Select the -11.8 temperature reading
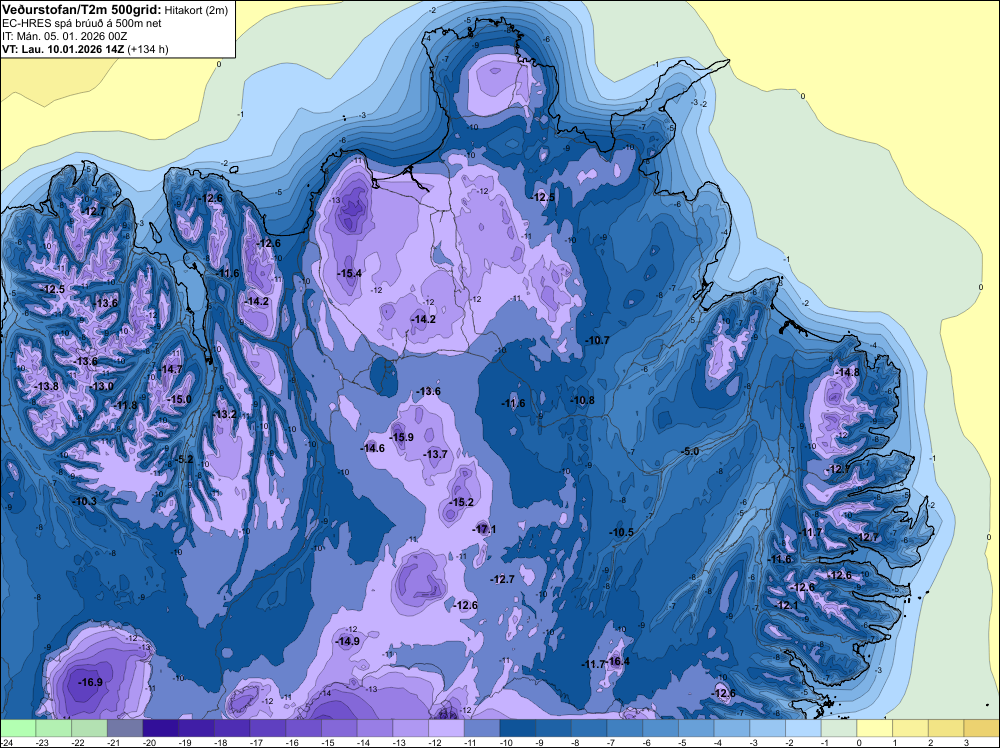Screen dimensions: 1000x748 pyautogui.click(x=126, y=405)
